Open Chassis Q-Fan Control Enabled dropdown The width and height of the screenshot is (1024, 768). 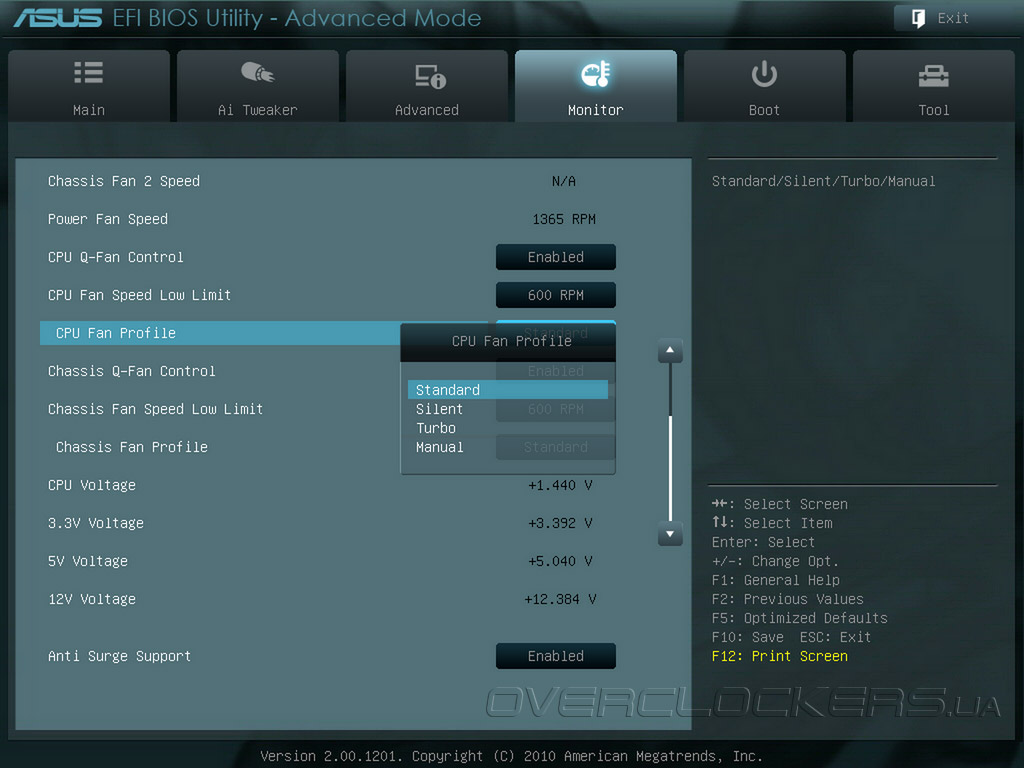tap(556, 371)
